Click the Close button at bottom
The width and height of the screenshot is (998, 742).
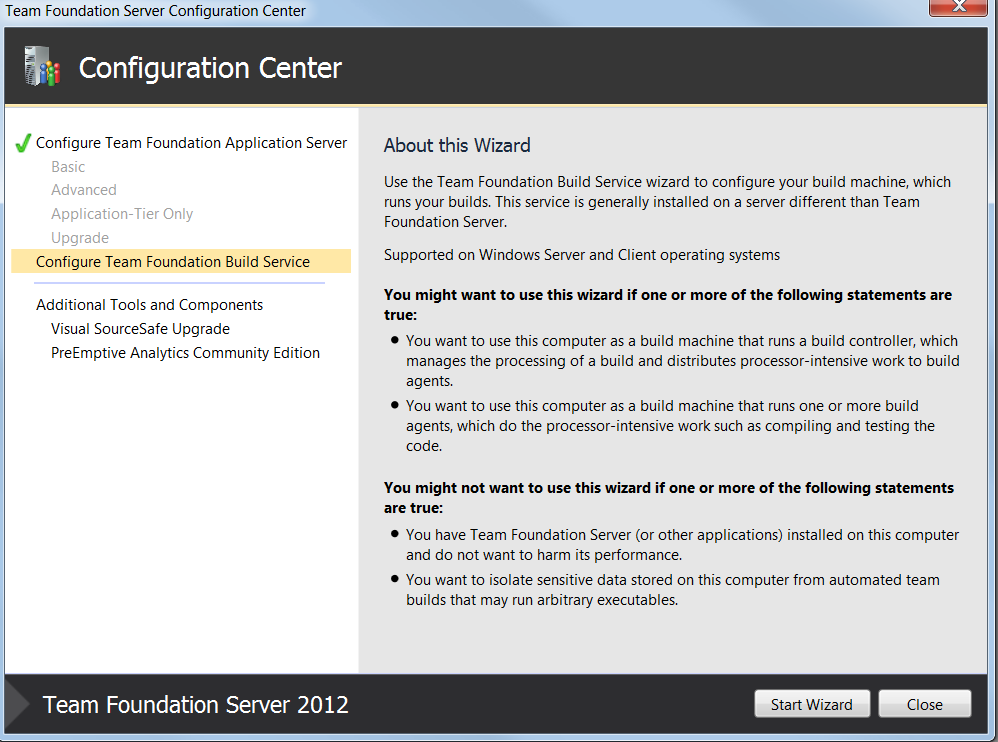pyautogui.click(x=925, y=704)
